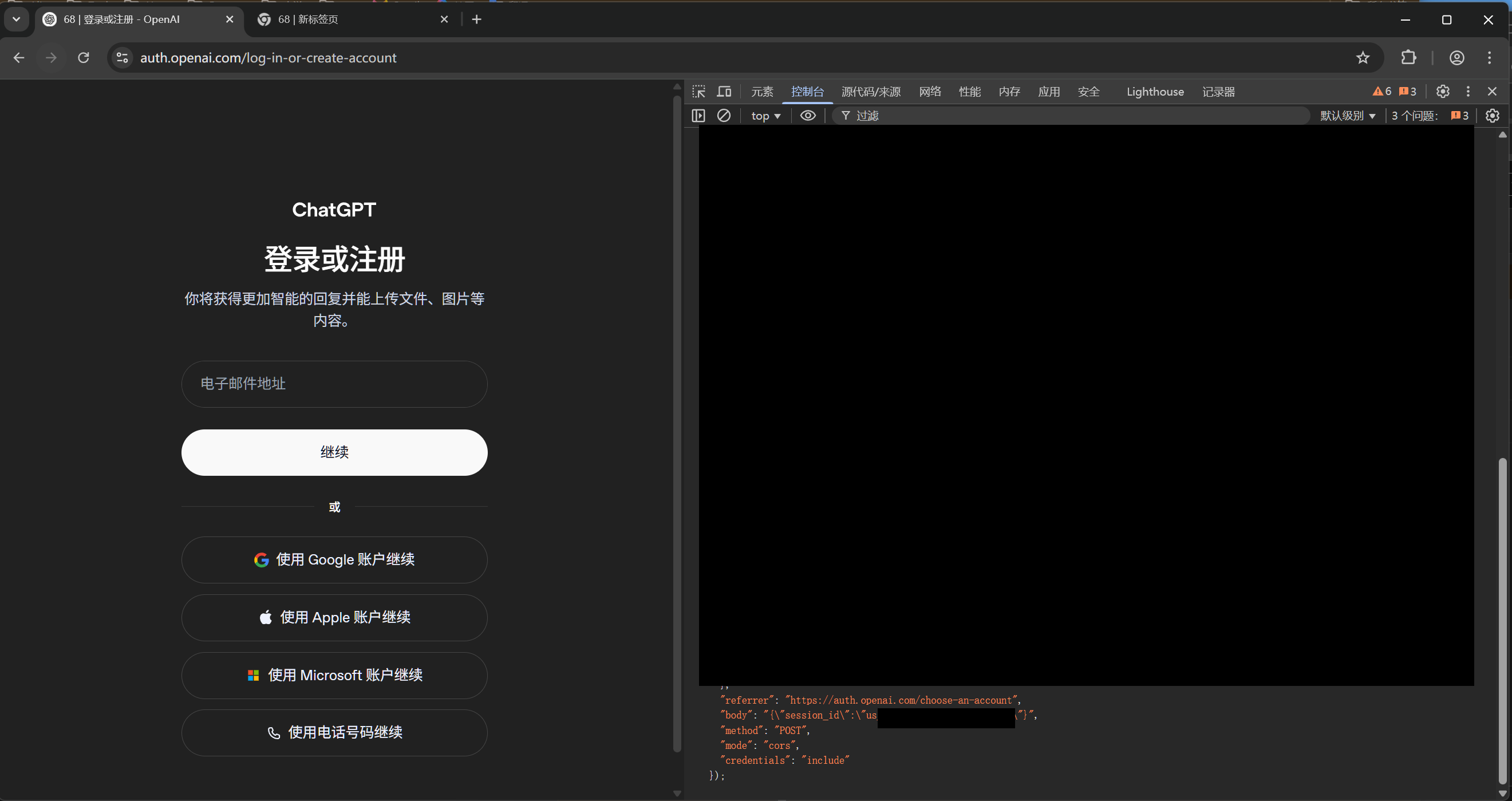The width and height of the screenshot is (1512, 801).
Task: Click the login page scroll-down arrow
Action: [x=677, y=794]
